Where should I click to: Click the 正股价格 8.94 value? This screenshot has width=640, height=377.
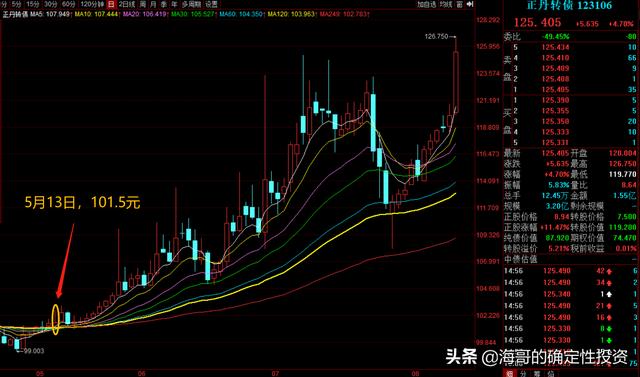562,217
